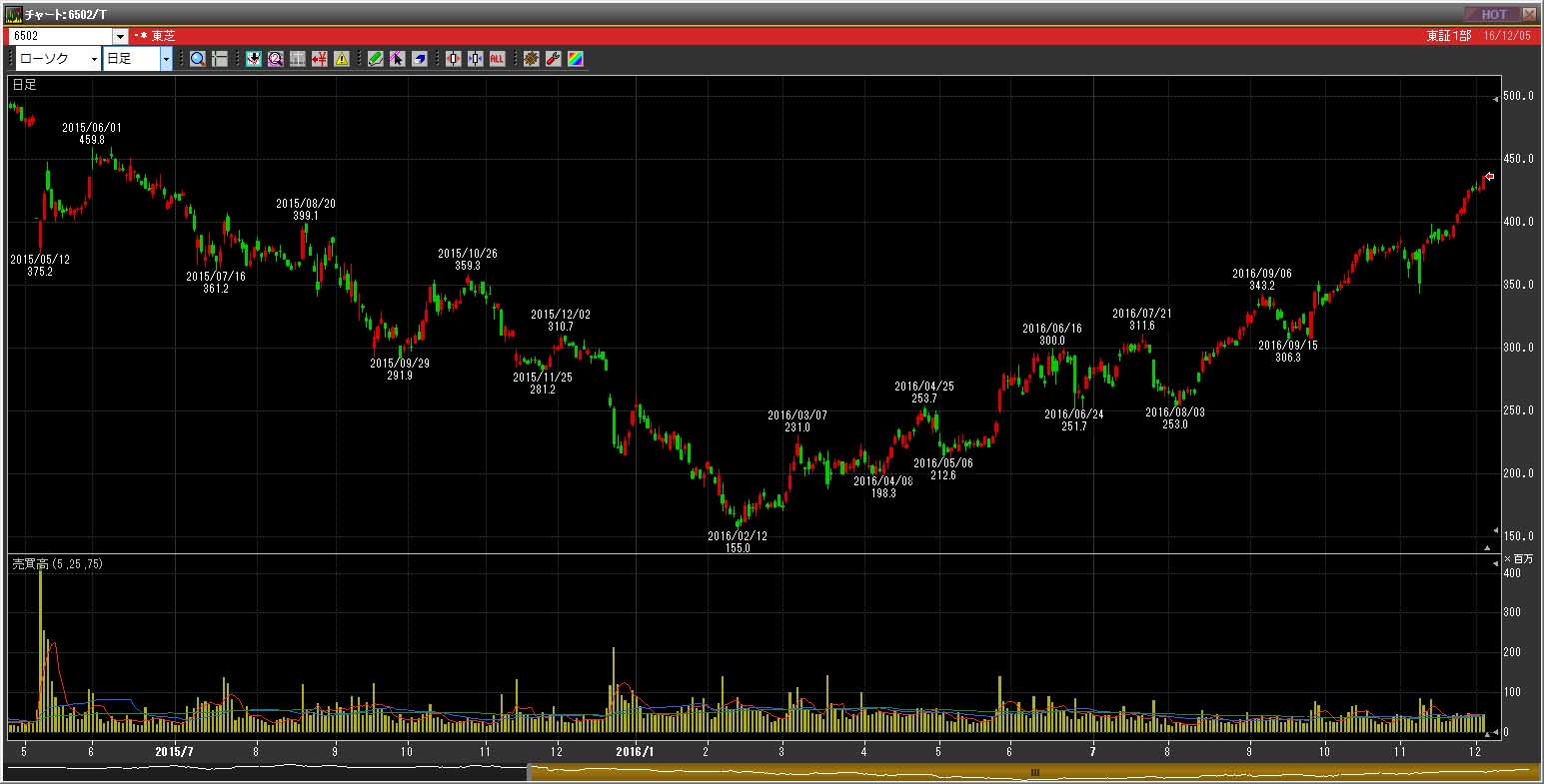Select the yellow warning triangle alert icon

(x=342, y=59)
